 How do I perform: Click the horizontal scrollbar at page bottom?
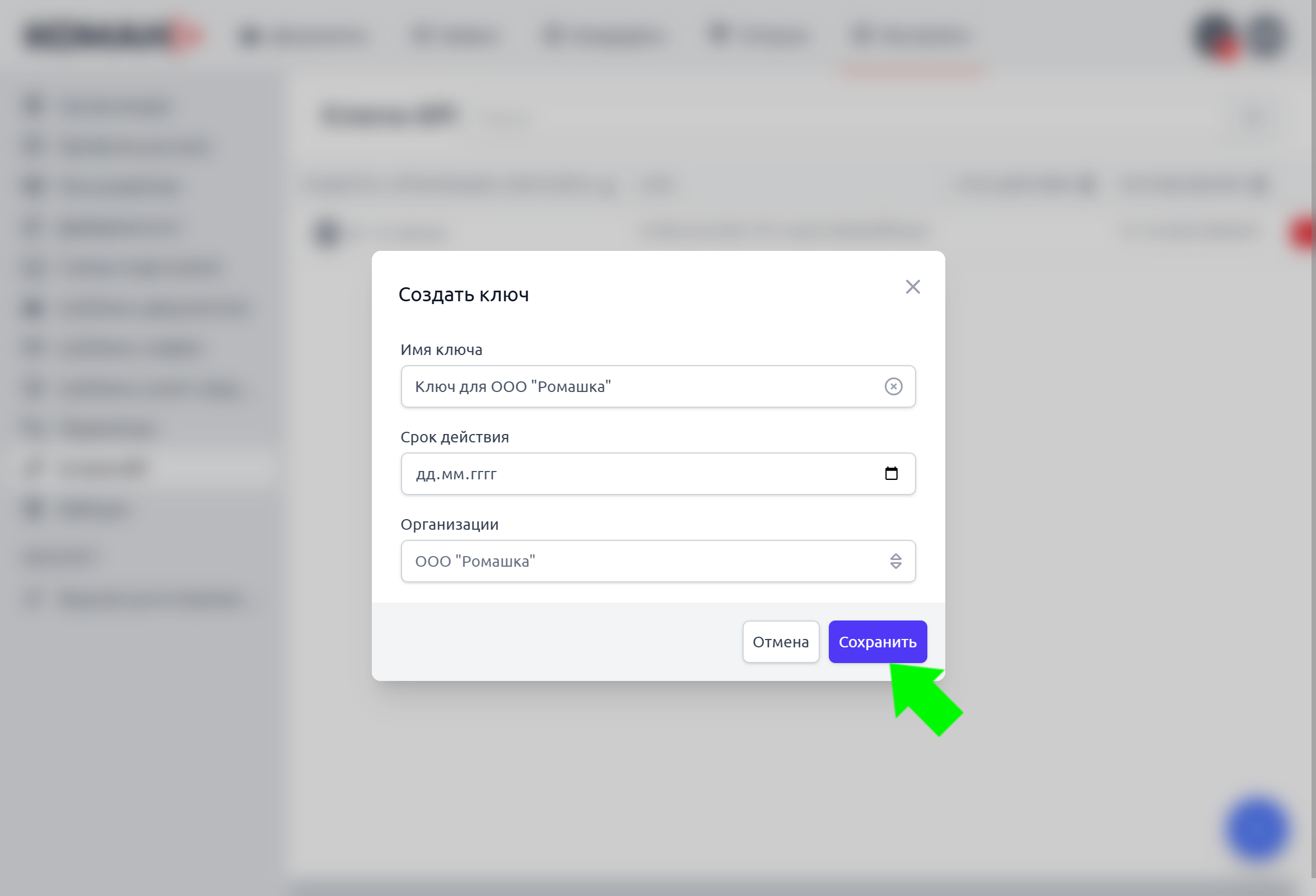(793, 889)
